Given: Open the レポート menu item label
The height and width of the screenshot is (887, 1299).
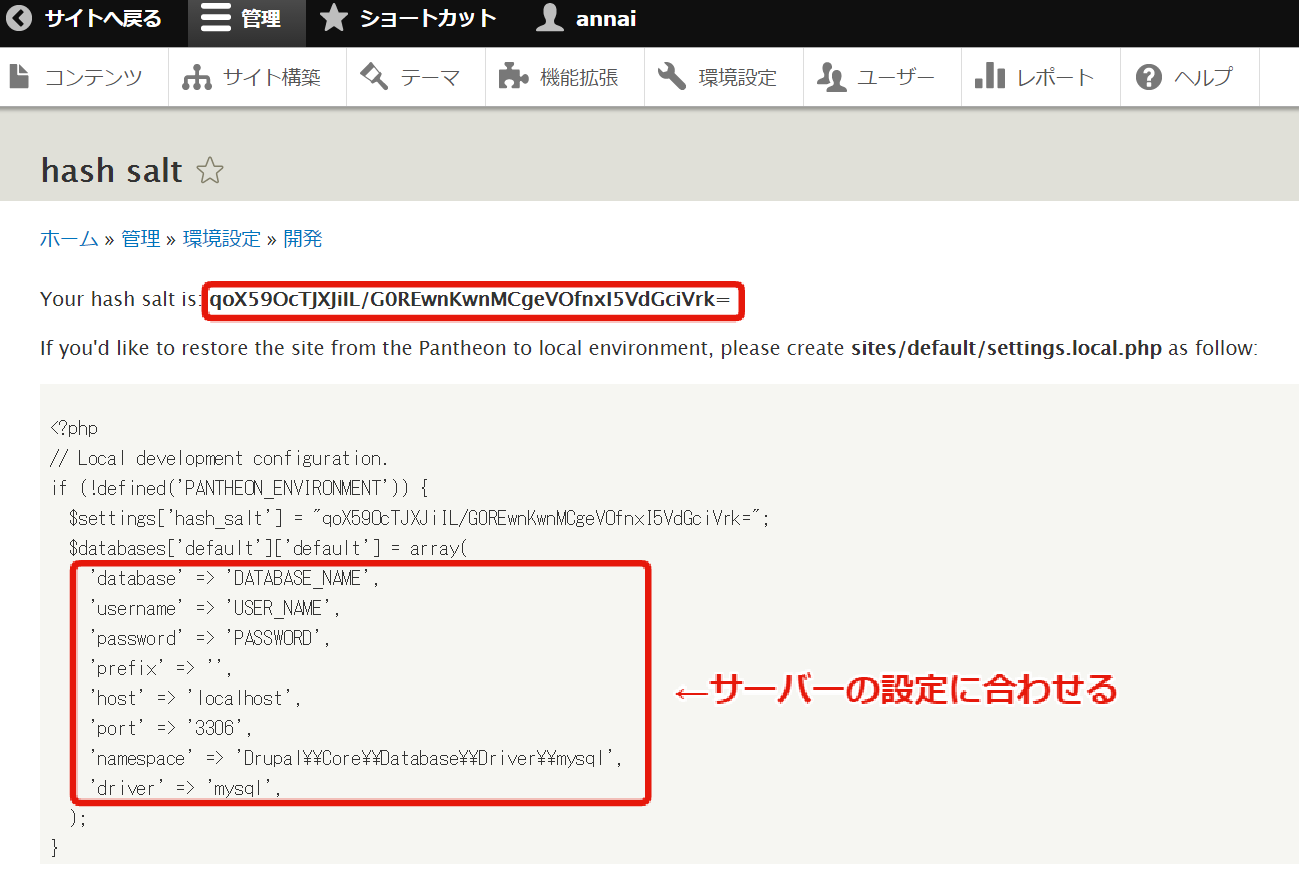Looking at the screenshot, I should click(1055, 77).
